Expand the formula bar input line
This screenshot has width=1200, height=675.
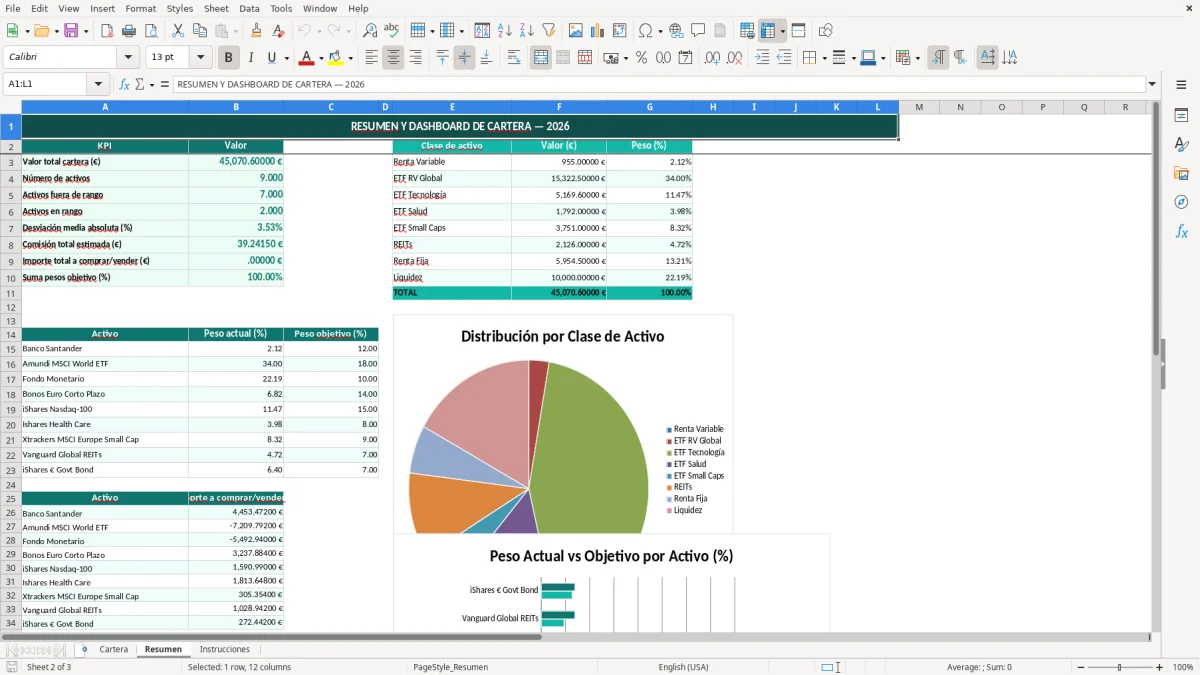coord(1152,84)
